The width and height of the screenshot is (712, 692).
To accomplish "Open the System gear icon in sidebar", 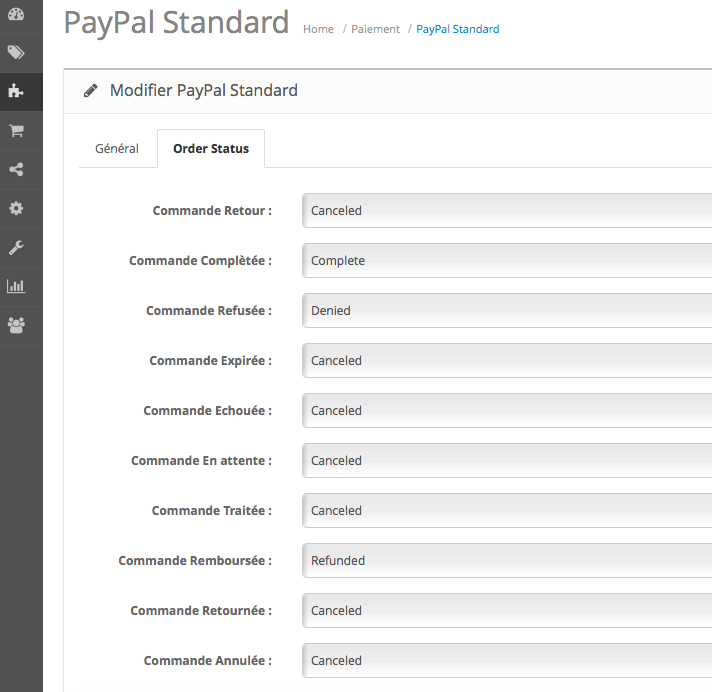I will 16,208.
